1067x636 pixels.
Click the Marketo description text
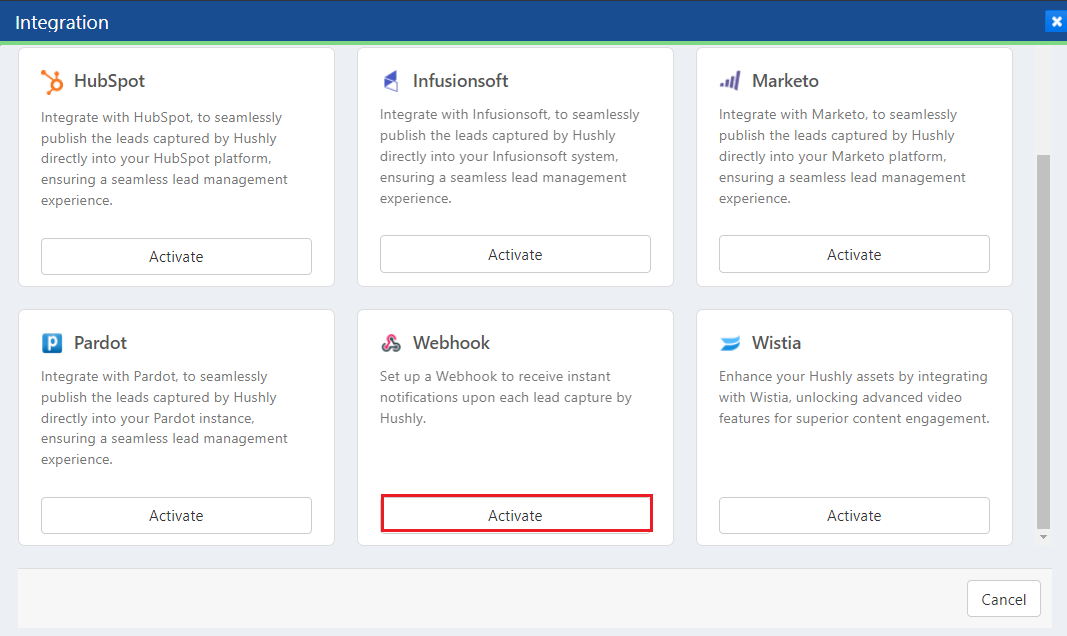tap(842, 156)
